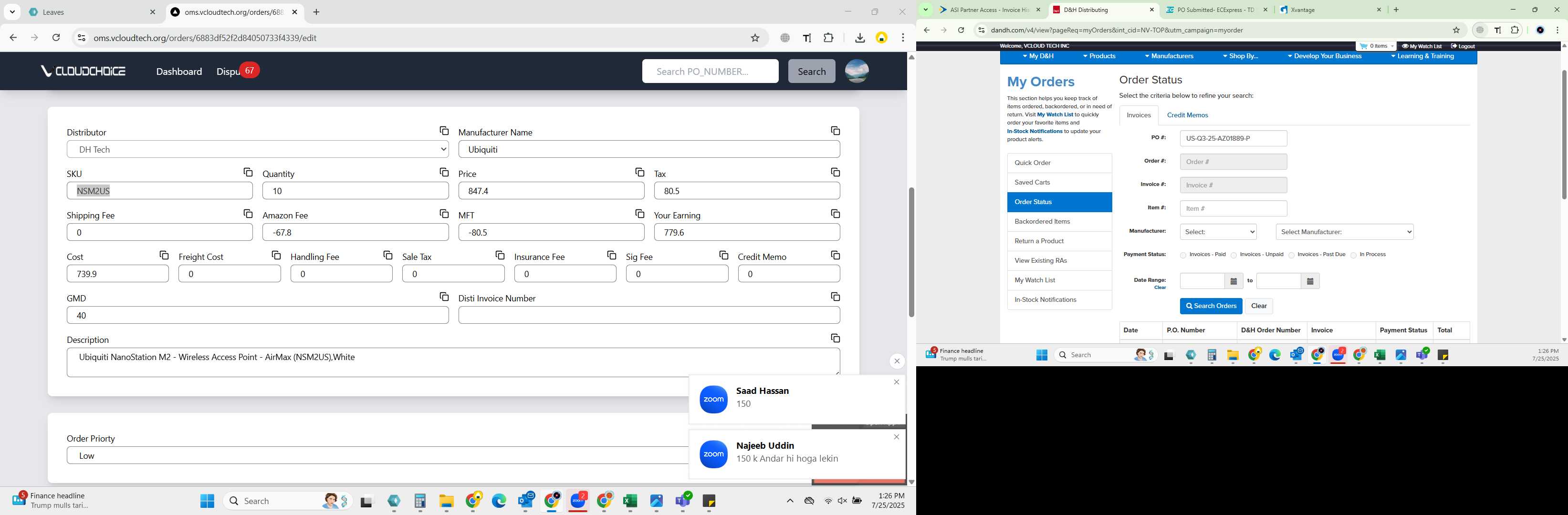Copy the Cost field value

[164, 255]
